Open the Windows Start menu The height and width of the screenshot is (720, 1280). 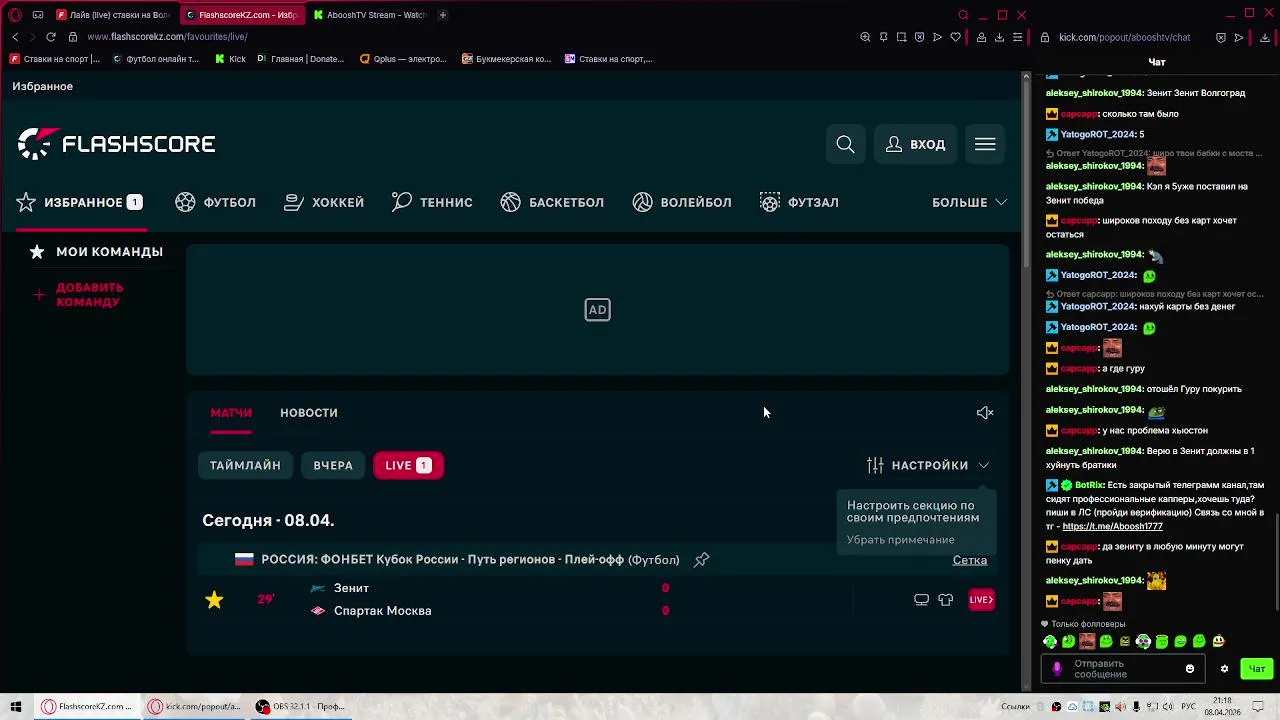pyautogui.click(x=15, y=707)
